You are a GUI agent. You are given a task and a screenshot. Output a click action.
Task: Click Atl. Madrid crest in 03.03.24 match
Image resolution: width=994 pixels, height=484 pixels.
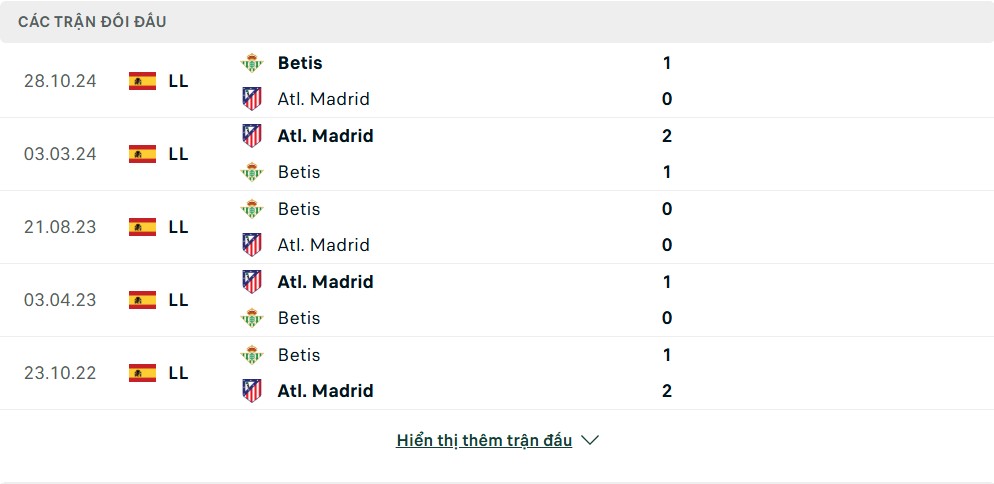[252, 136]
